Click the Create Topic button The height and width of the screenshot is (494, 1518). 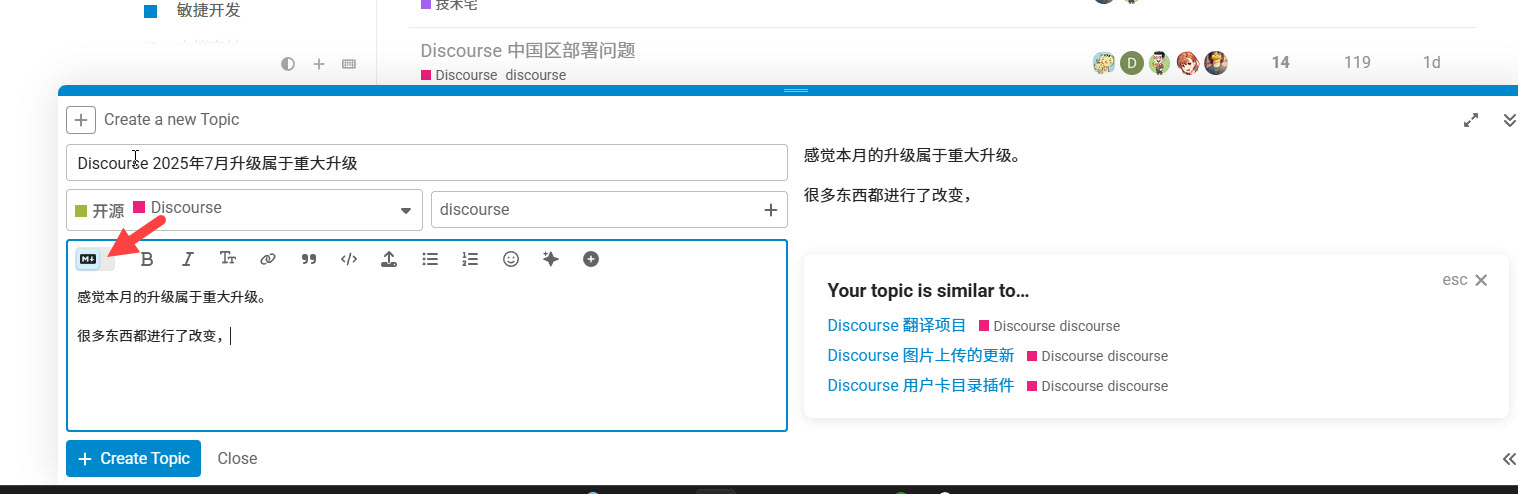coord(133,459)
